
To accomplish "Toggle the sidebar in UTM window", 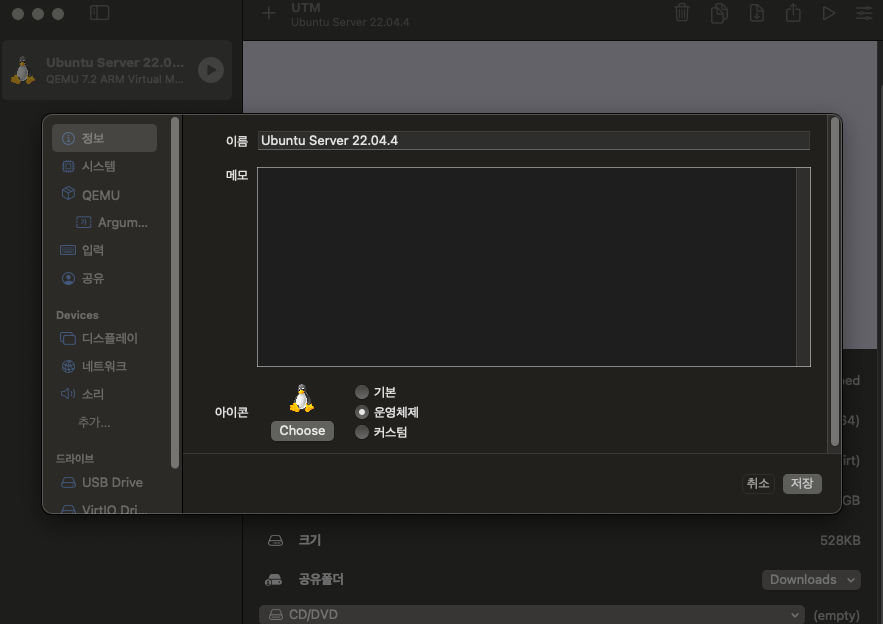I will (100, 12).
